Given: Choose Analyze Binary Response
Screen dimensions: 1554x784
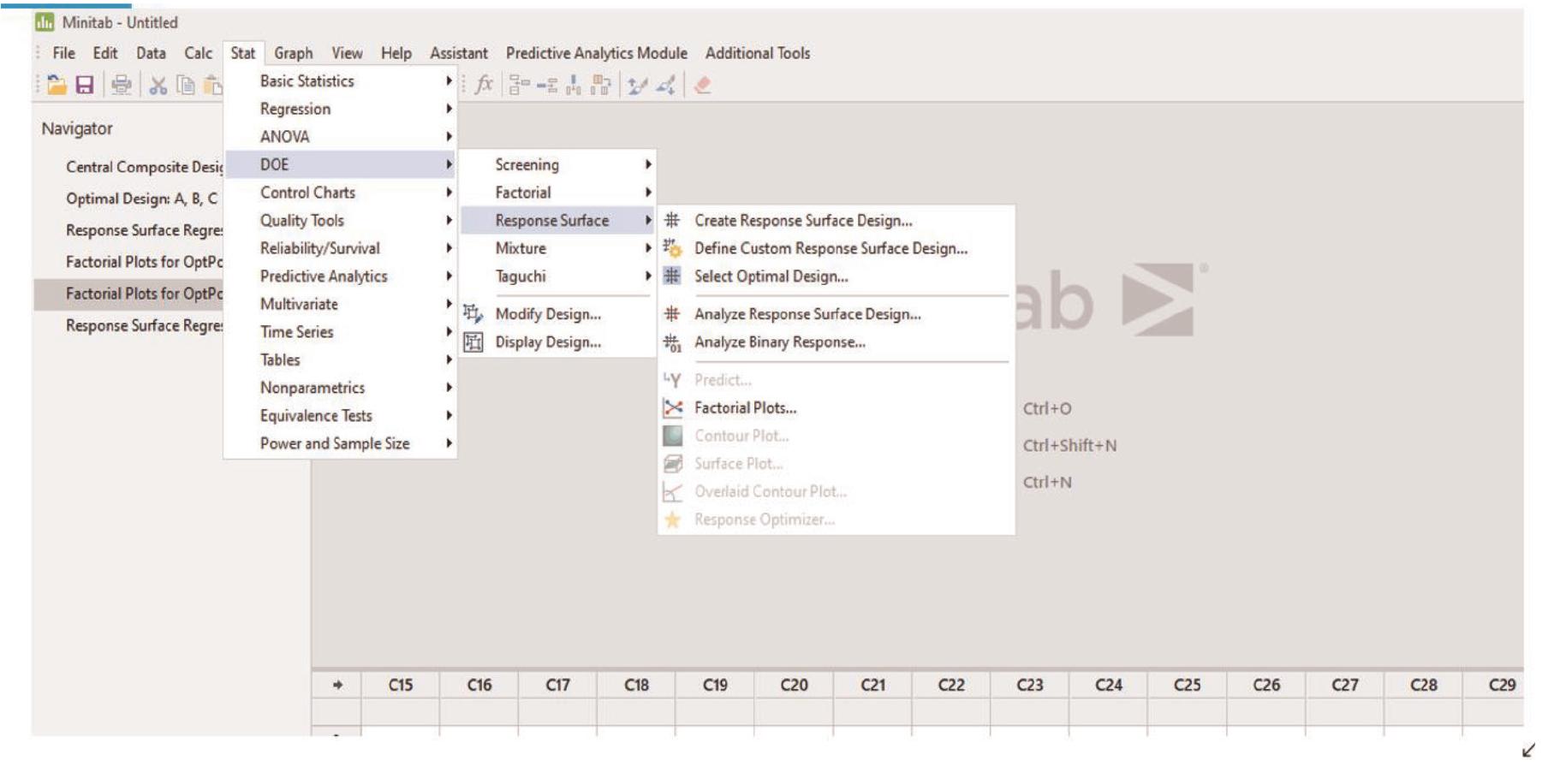Looking at the screenshot, I should tap(836, 342).
